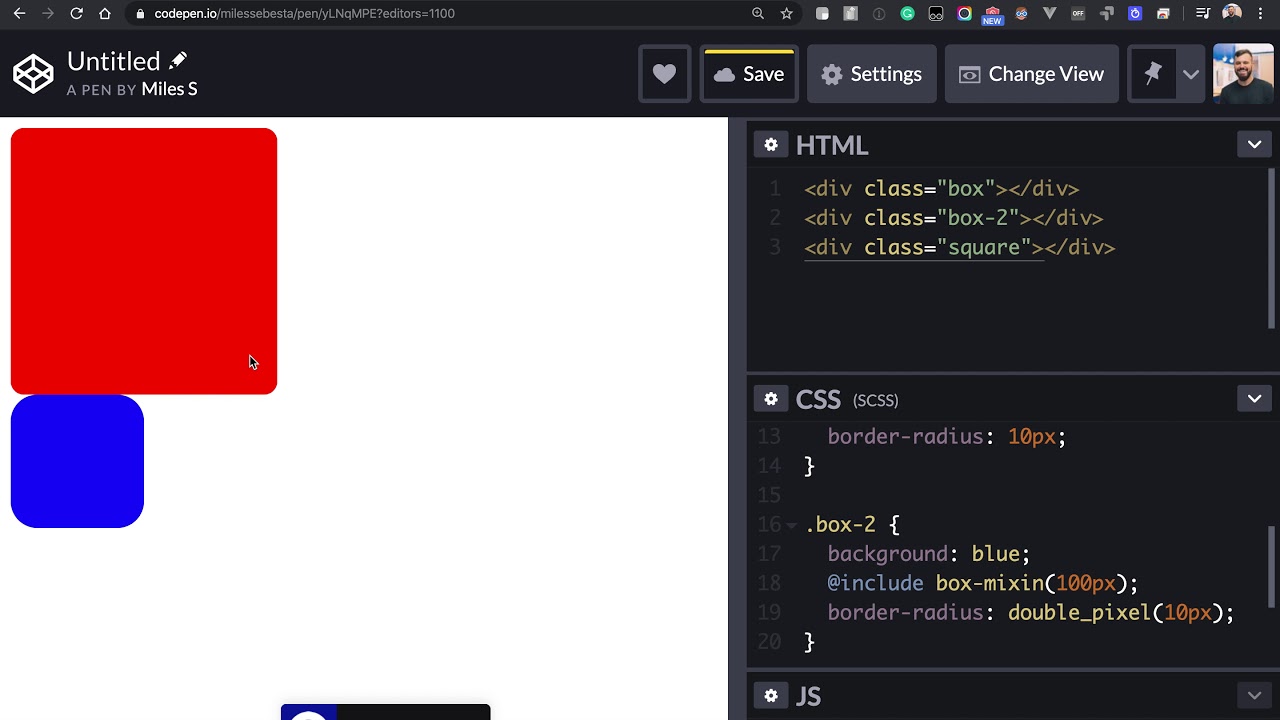Go to the browser home page
This screenshot has height=720, width=1280.
104,14
